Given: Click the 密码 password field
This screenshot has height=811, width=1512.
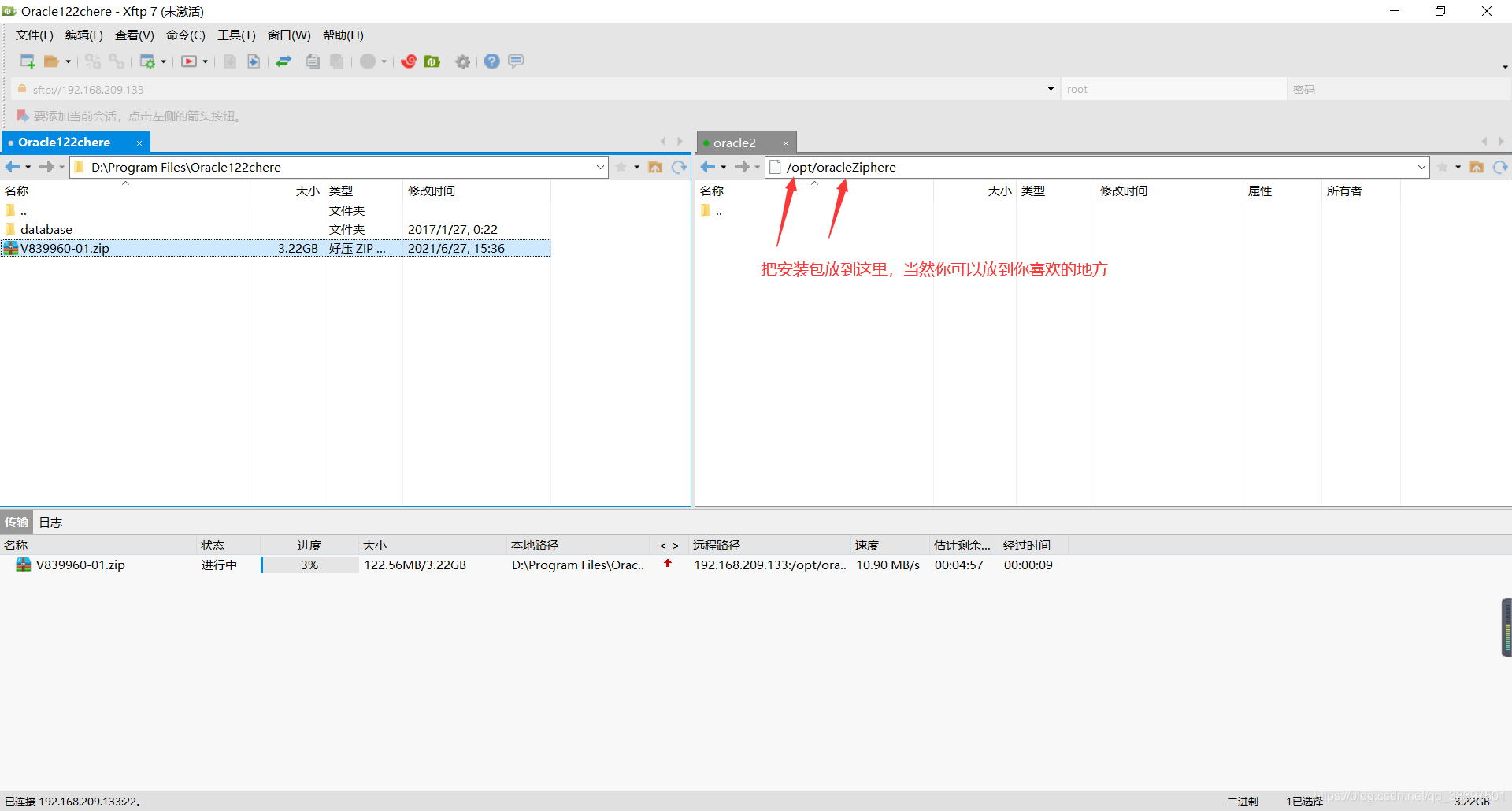Looking at the screenshot, I should [1399, 89].
